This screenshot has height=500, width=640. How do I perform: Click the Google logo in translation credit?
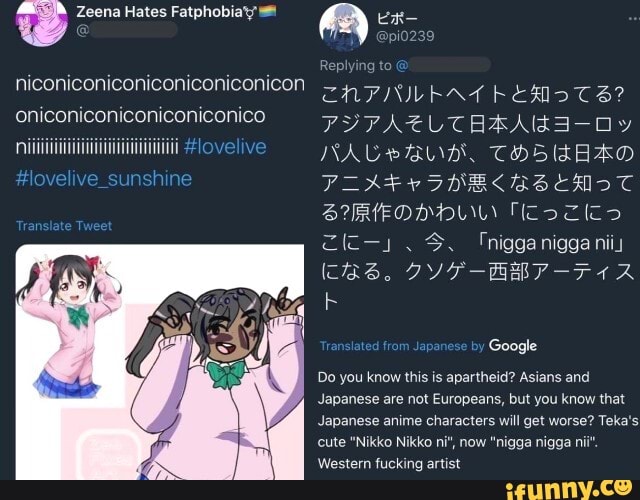tap(513, 346)
